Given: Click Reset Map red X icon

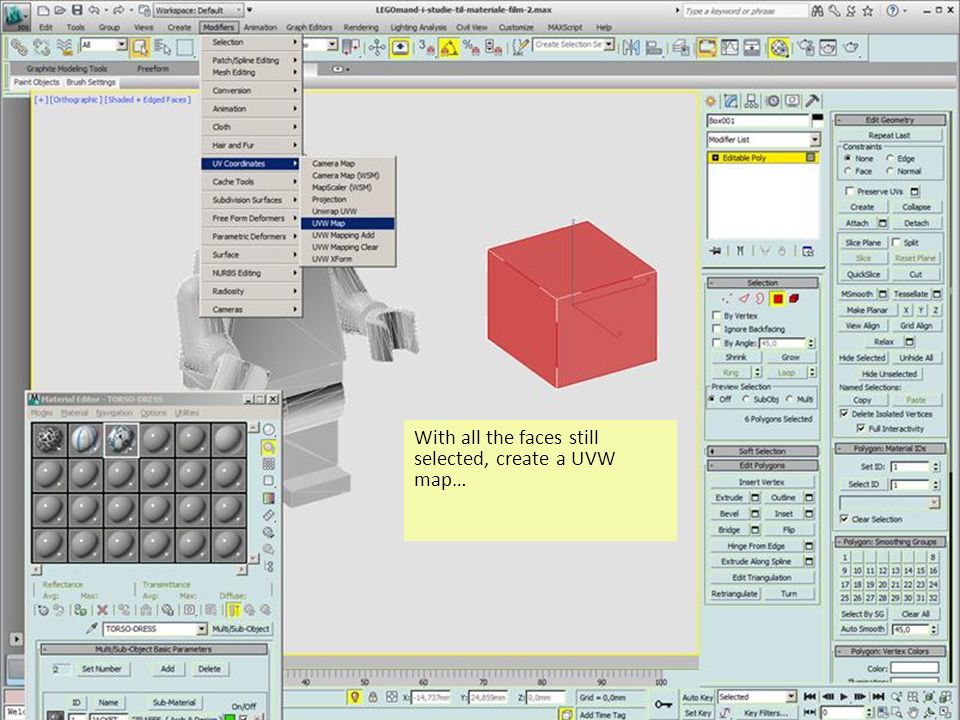Looking at the screenshot, I should pyautogui.click(x=102, y=610).
